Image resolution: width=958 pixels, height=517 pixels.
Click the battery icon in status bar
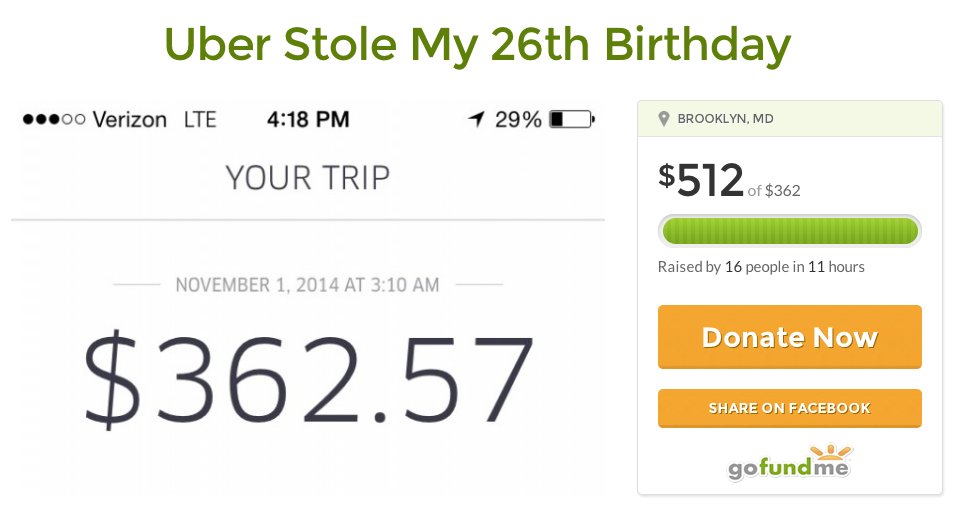coord(572,119)
